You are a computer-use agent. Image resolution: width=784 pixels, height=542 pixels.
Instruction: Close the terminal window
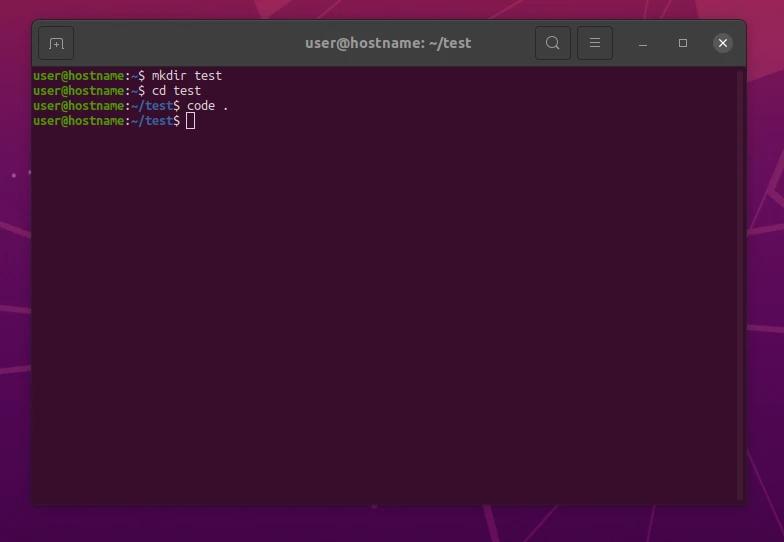[x=723, y=44]
